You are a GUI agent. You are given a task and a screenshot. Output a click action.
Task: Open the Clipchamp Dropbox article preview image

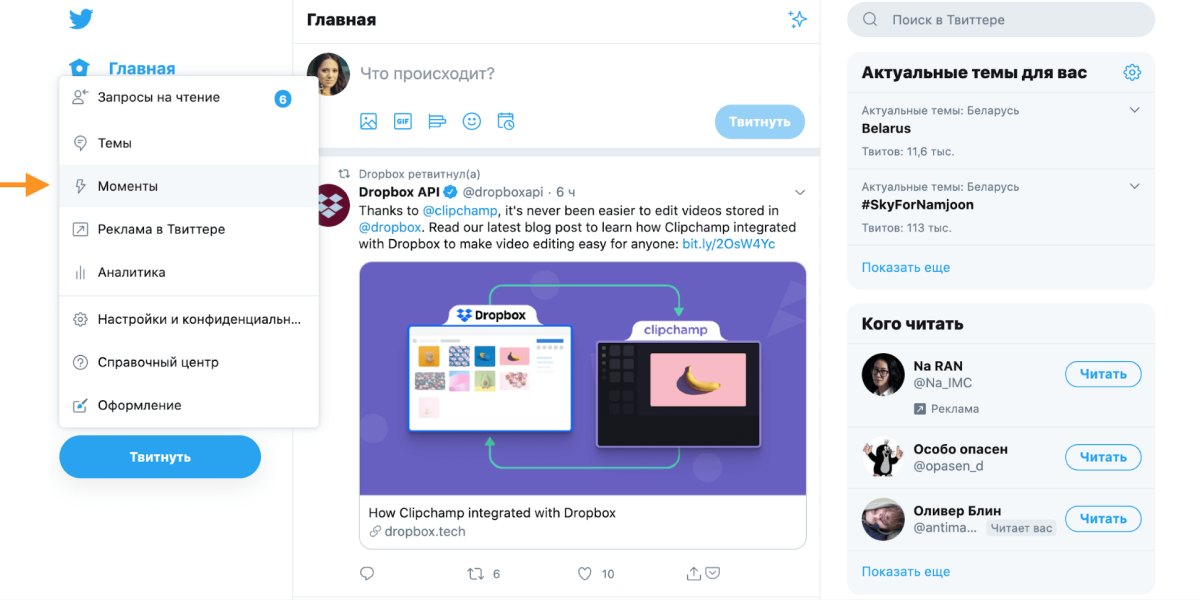click(x=582, y=378)
